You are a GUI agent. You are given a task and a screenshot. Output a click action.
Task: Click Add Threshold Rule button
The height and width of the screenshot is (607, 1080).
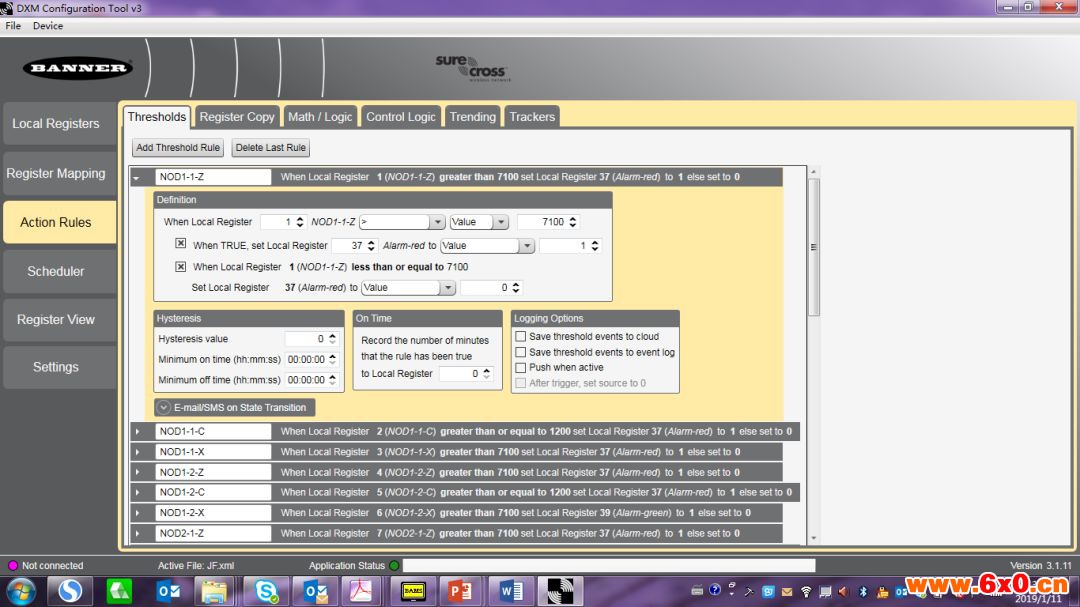click(178, 147)
